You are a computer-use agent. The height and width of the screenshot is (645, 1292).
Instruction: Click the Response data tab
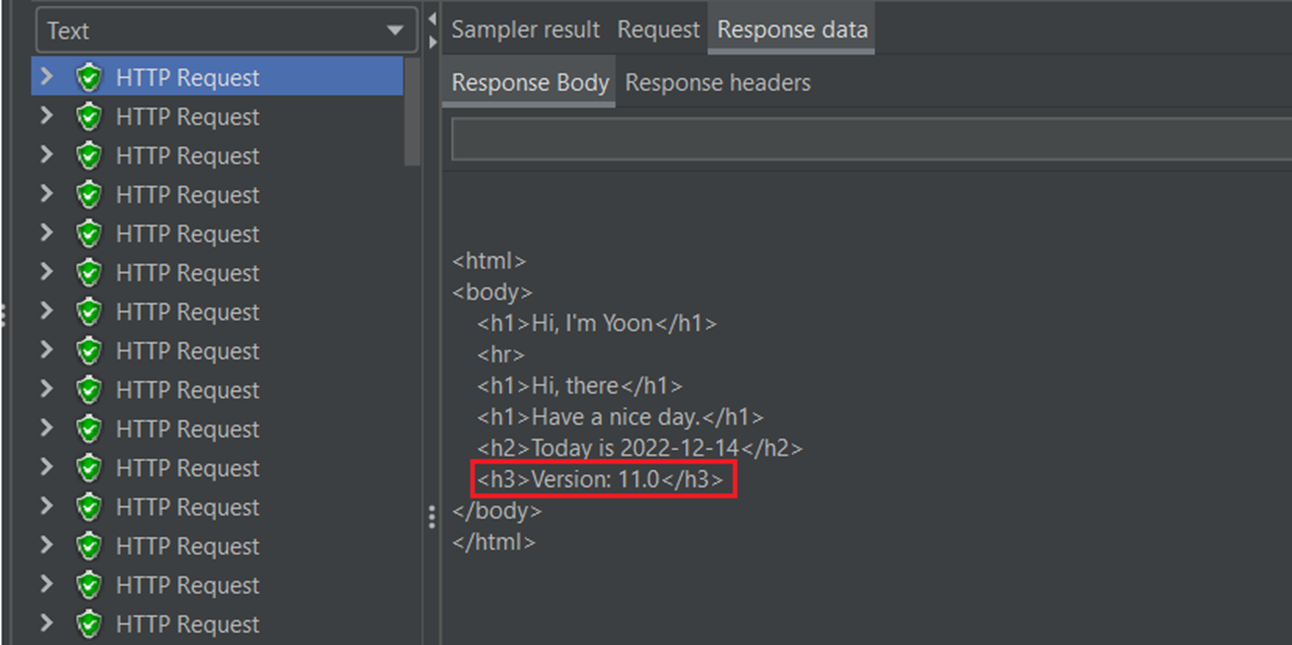point(790,29)
